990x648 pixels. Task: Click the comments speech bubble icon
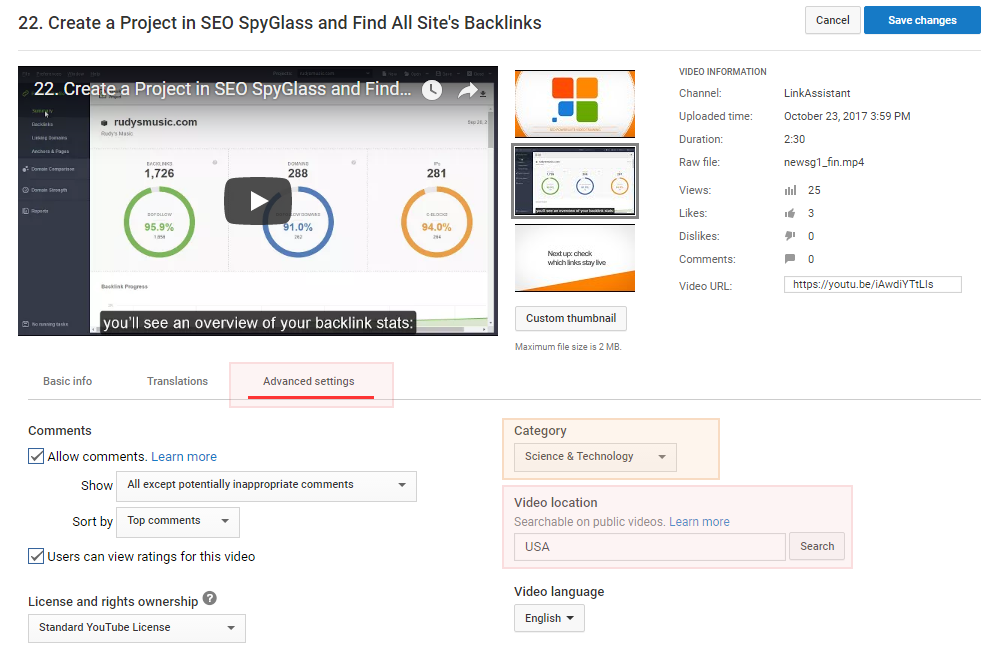(x=790, y=259)
